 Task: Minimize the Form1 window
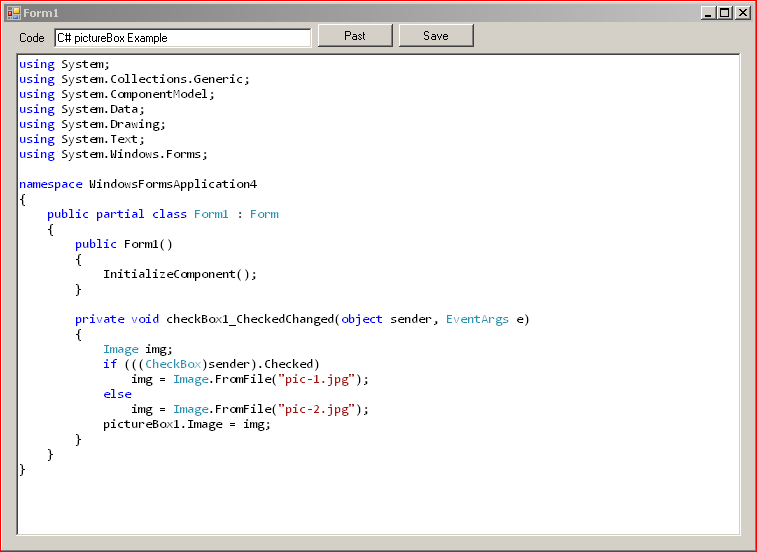tap(708, 13)
